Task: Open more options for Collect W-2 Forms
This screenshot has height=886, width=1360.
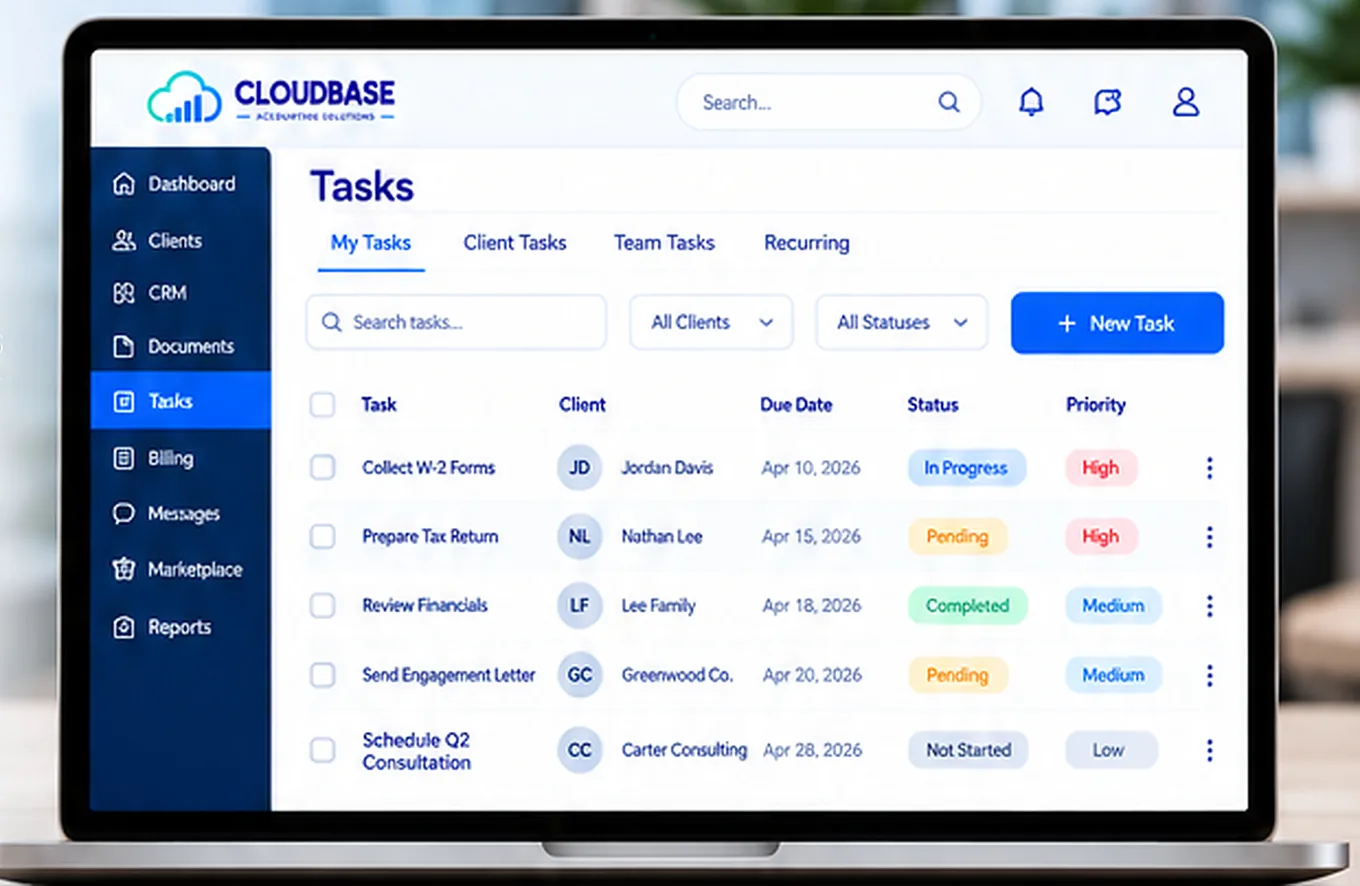Action: [x=1209, y=467]
